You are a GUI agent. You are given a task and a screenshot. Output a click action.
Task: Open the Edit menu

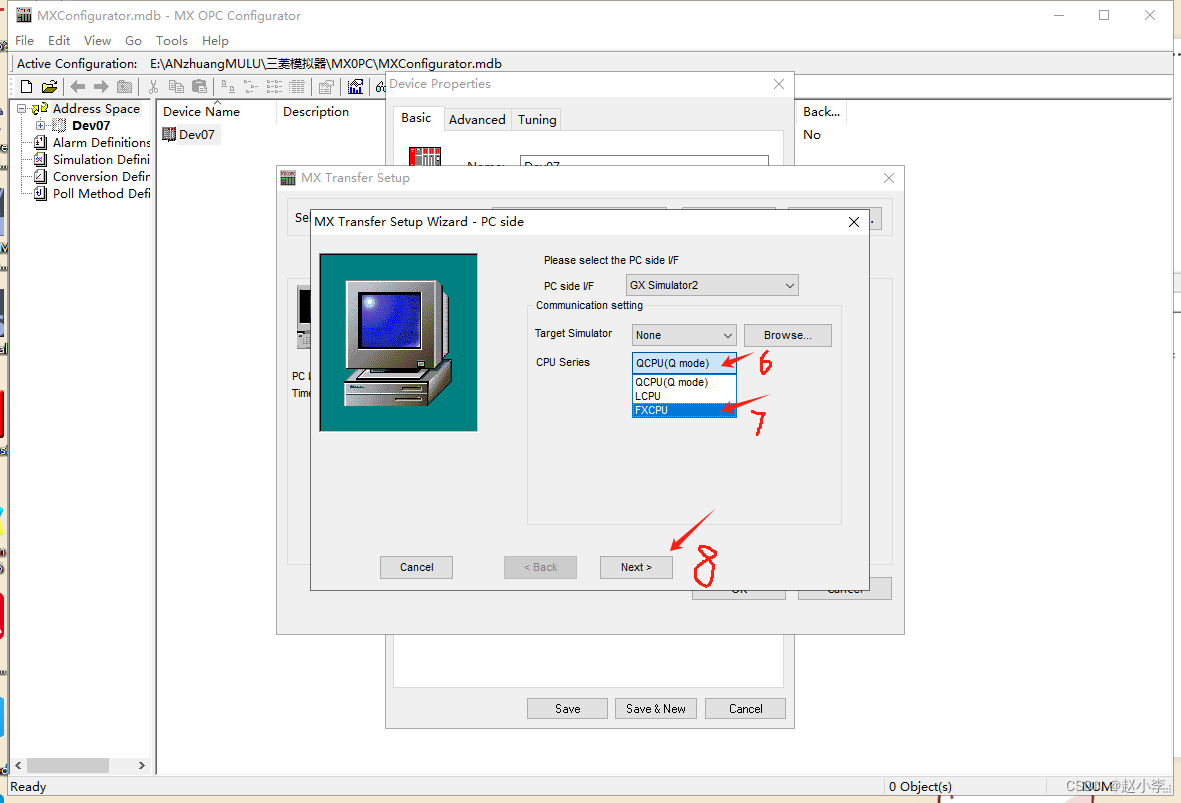point(59,41)
